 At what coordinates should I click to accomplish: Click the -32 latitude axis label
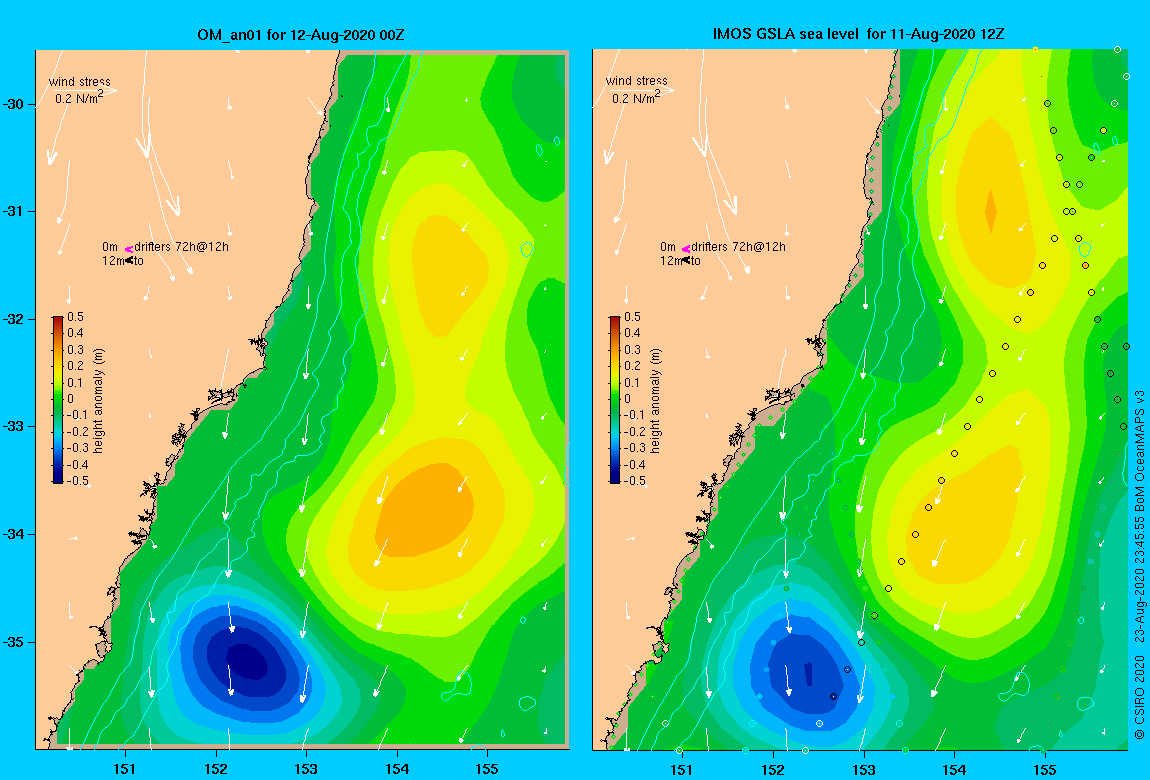(x=15, y=320)
